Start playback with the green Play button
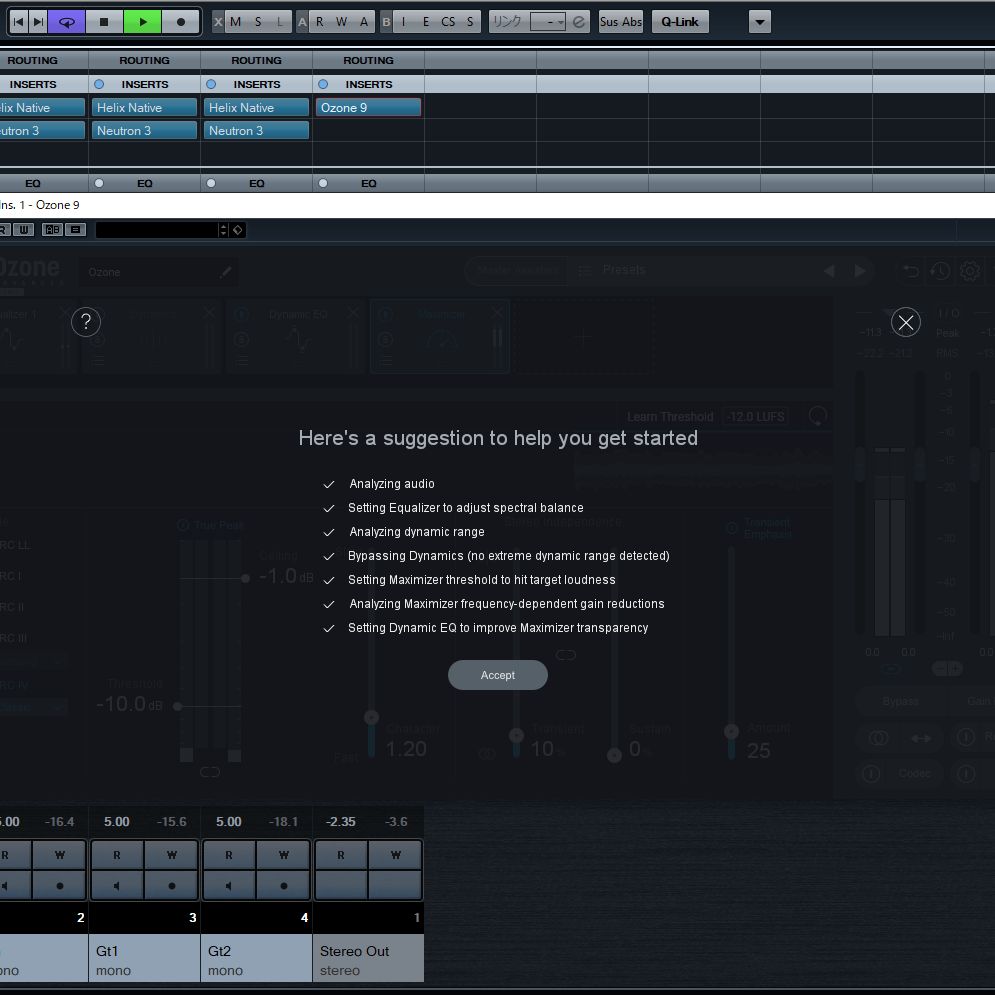The height and width of the screenshot is (995, 995). (142, 22)
